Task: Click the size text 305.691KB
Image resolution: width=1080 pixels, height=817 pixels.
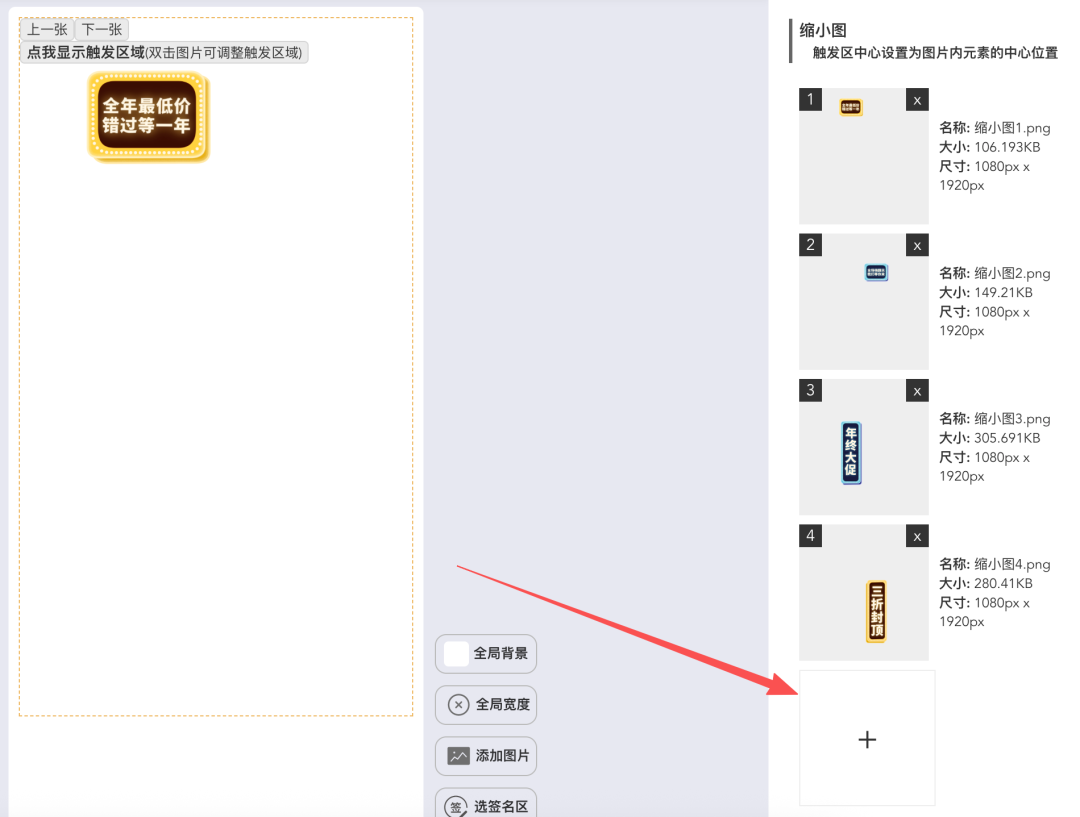Action: (x=1007, y=437)
